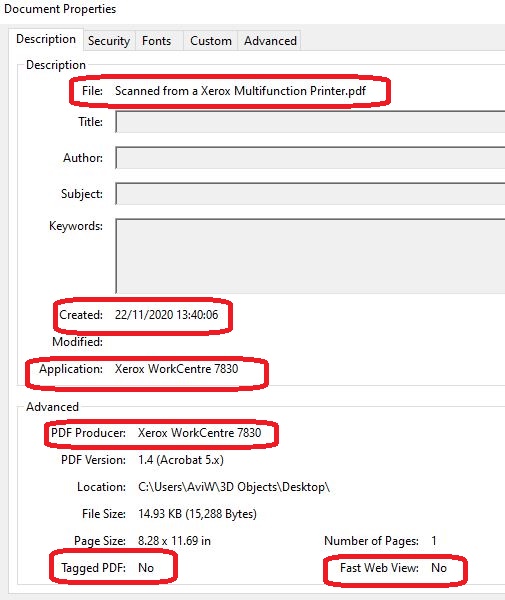Click into the Author input field
This screenshot has height=600, width=505.
click(x=310, y=158)
